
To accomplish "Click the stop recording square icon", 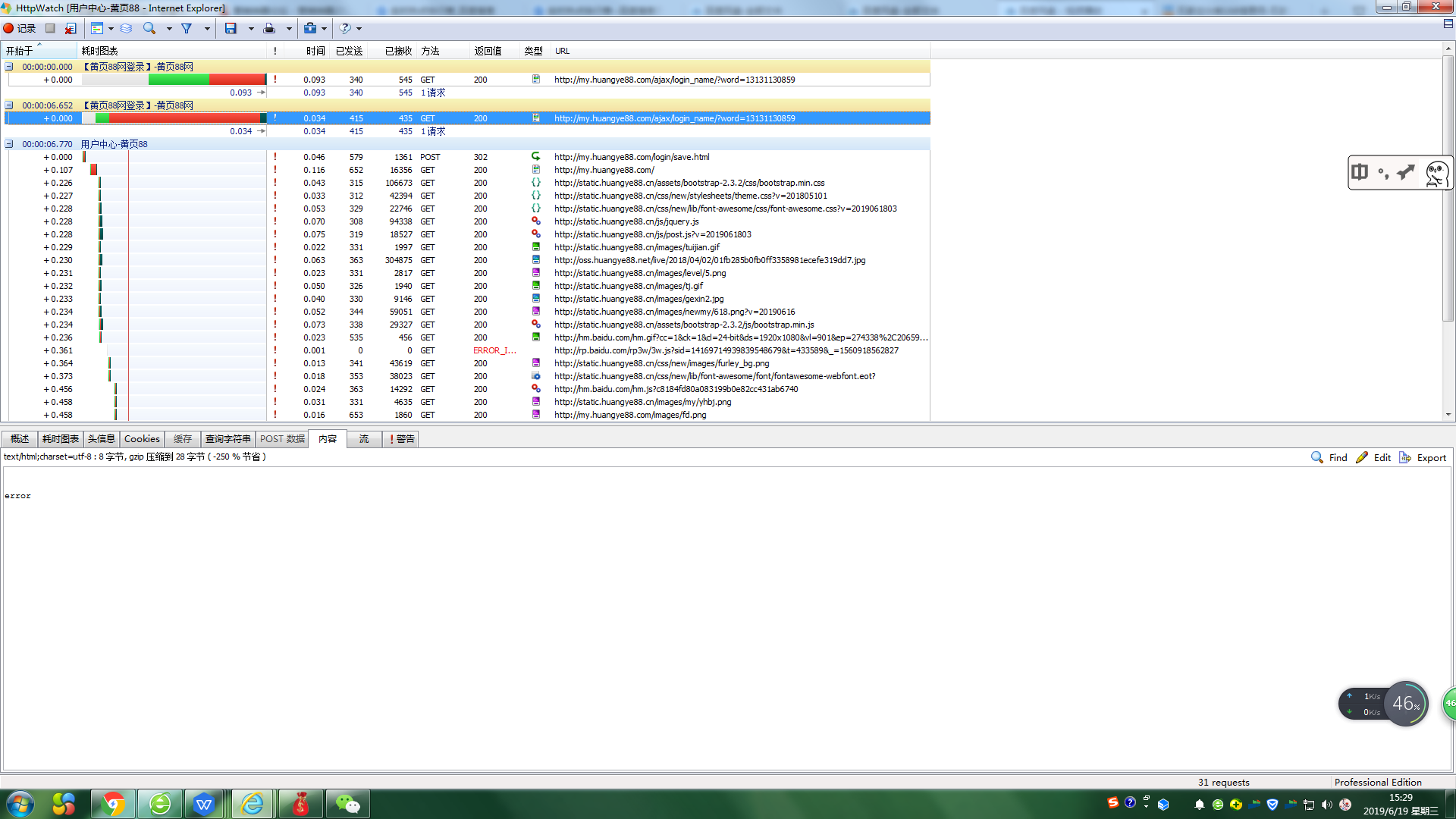I will pos(50,28).
